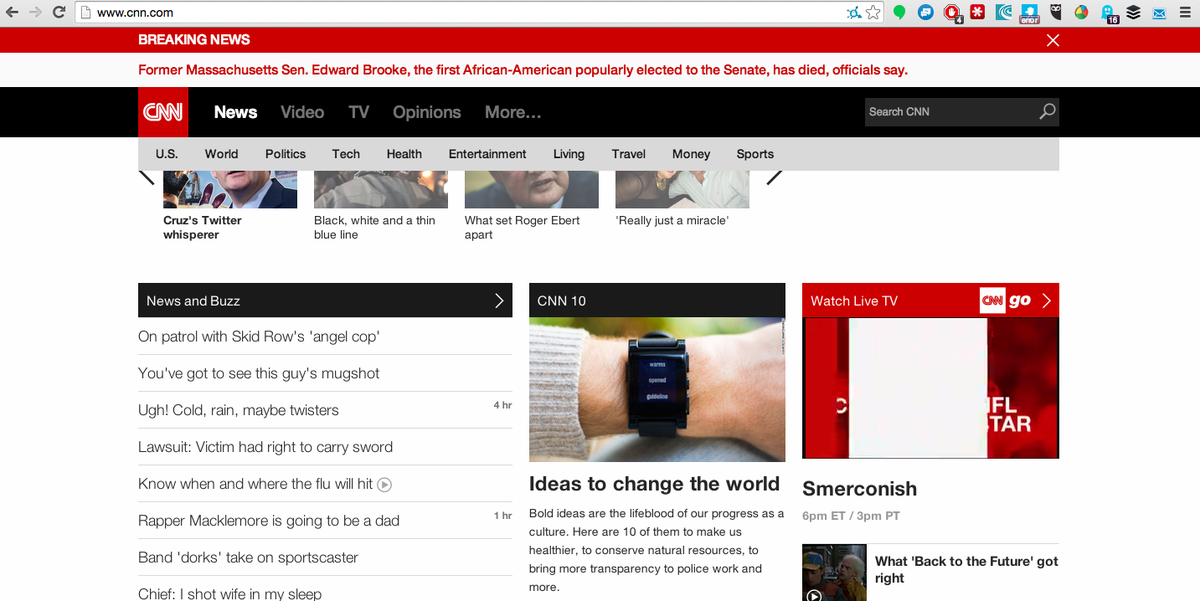Advance the carousel with the right arrow
This screenshot has width=1200, height=601.
pyautogui.click(x=774, y=178)
